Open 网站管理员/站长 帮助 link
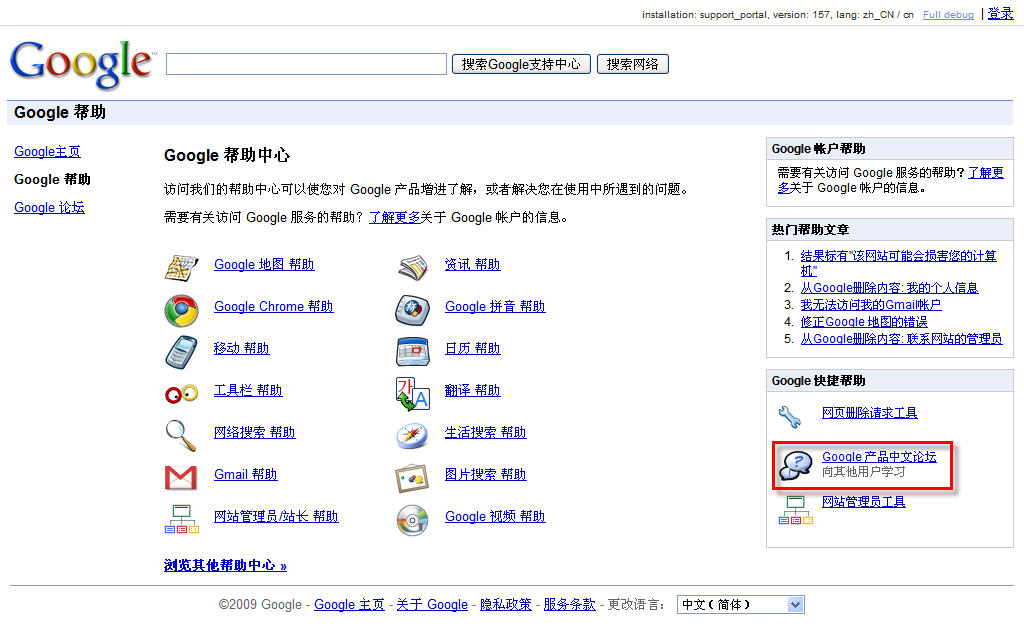 (x=276, y=516)
